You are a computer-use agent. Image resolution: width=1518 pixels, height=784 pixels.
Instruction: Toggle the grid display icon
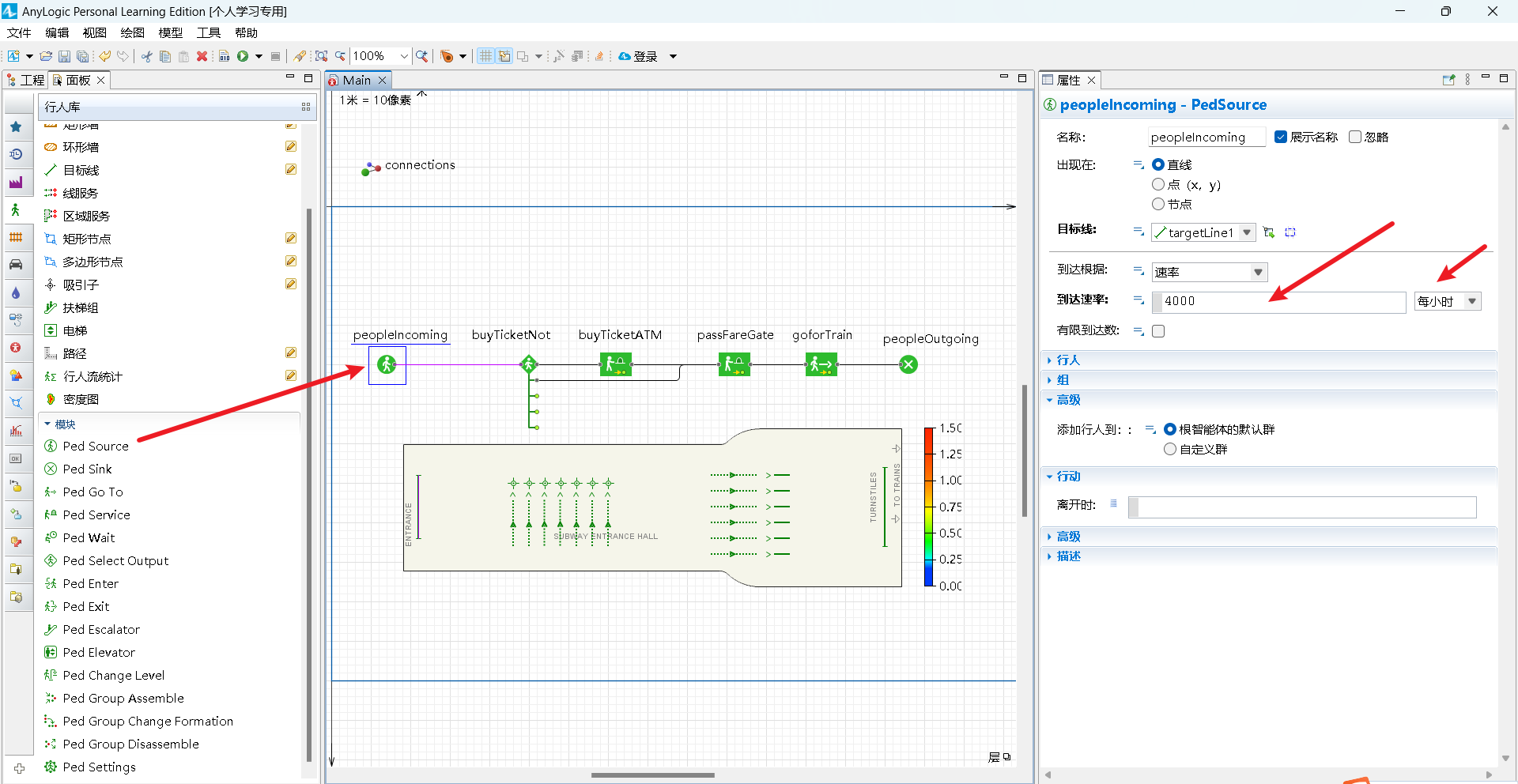485,56
